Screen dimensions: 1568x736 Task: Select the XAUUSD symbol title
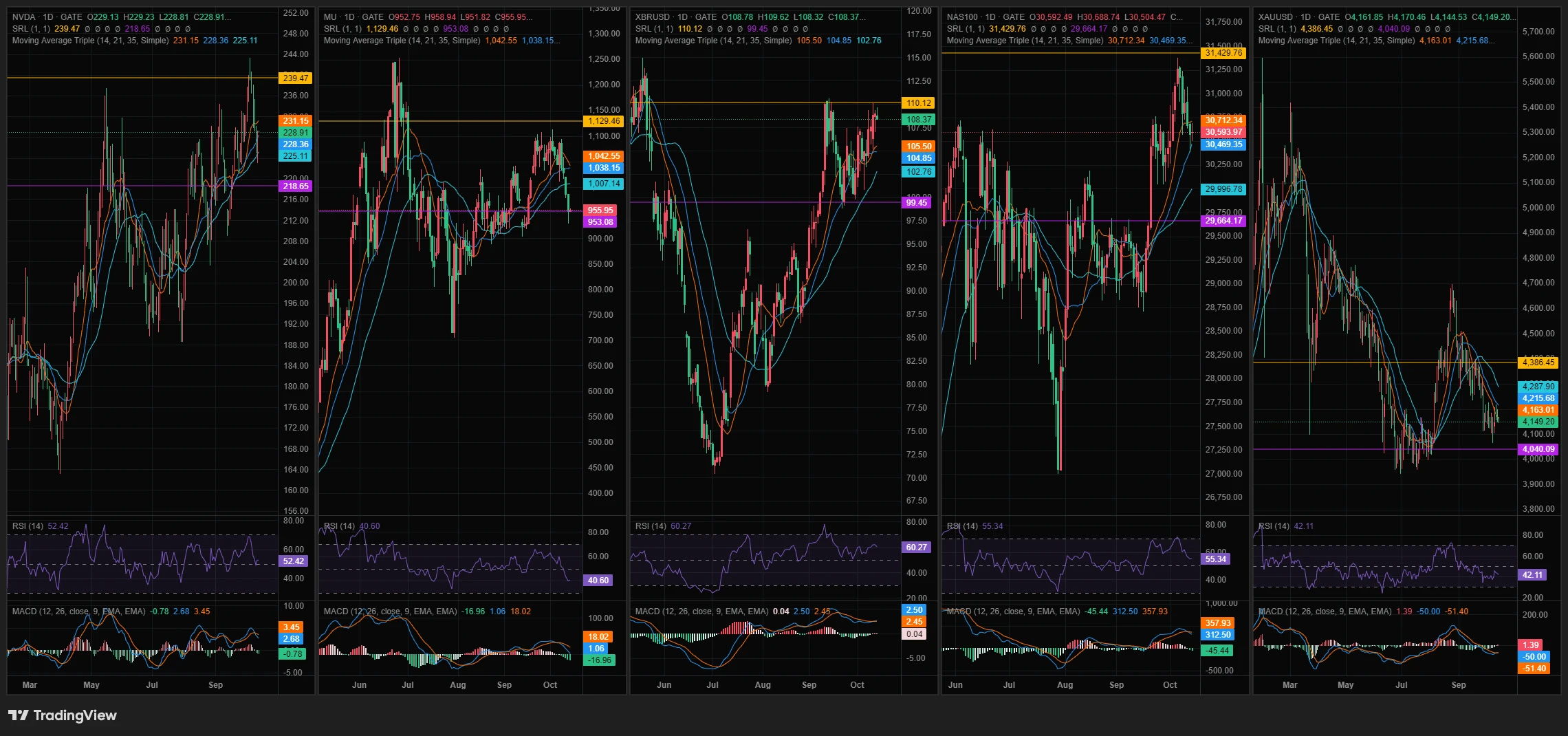[x=1275, y=17]
